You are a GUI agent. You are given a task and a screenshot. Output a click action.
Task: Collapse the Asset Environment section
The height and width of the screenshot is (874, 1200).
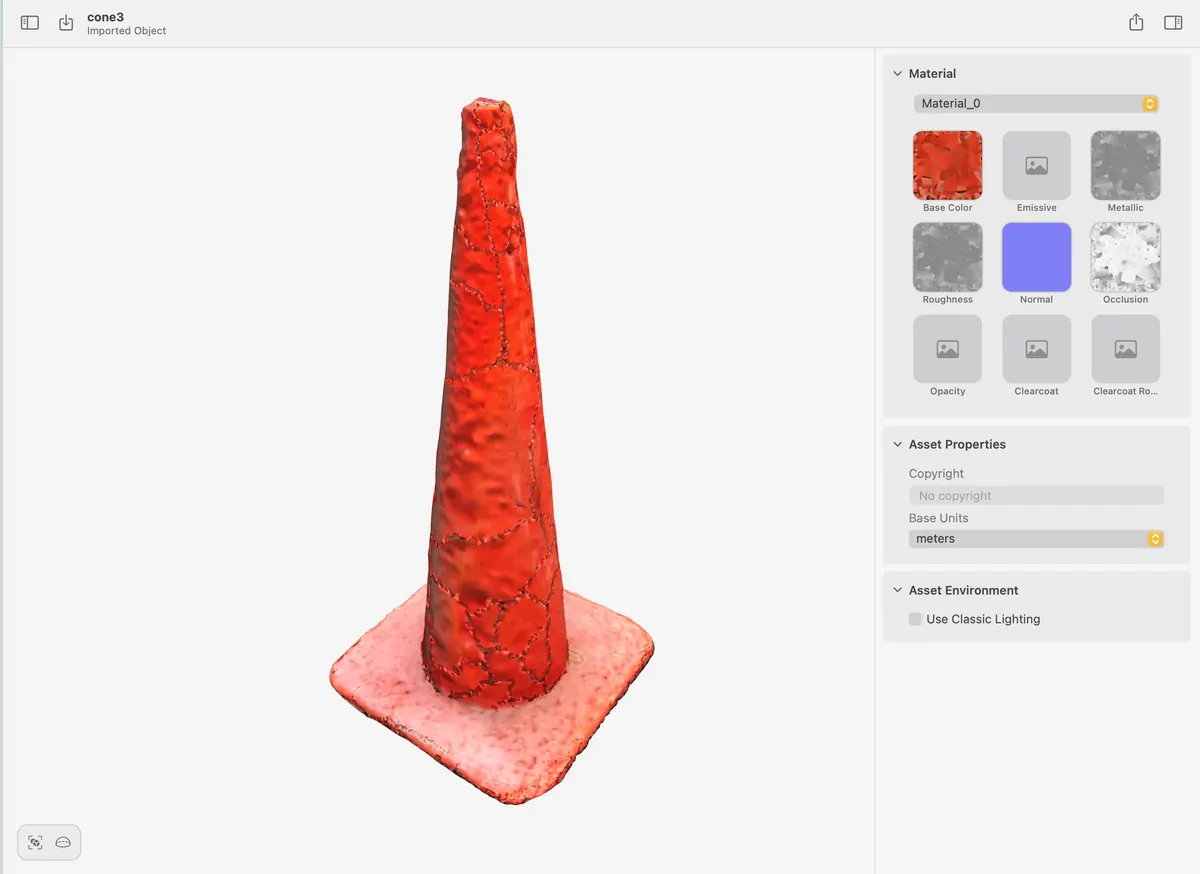pos(896,591)
